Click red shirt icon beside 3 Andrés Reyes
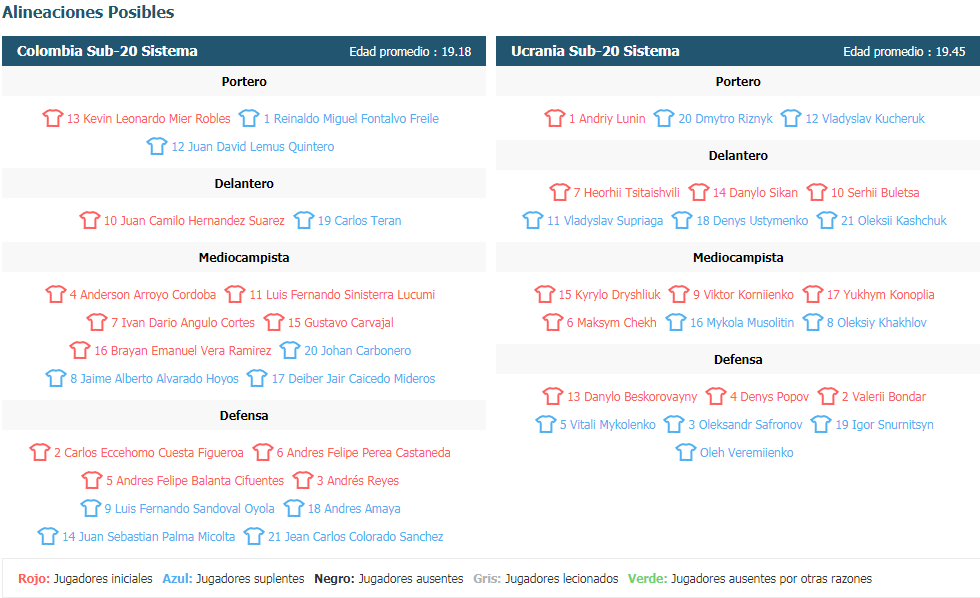The height and width of the screenshot is (598, 980). 302,479
